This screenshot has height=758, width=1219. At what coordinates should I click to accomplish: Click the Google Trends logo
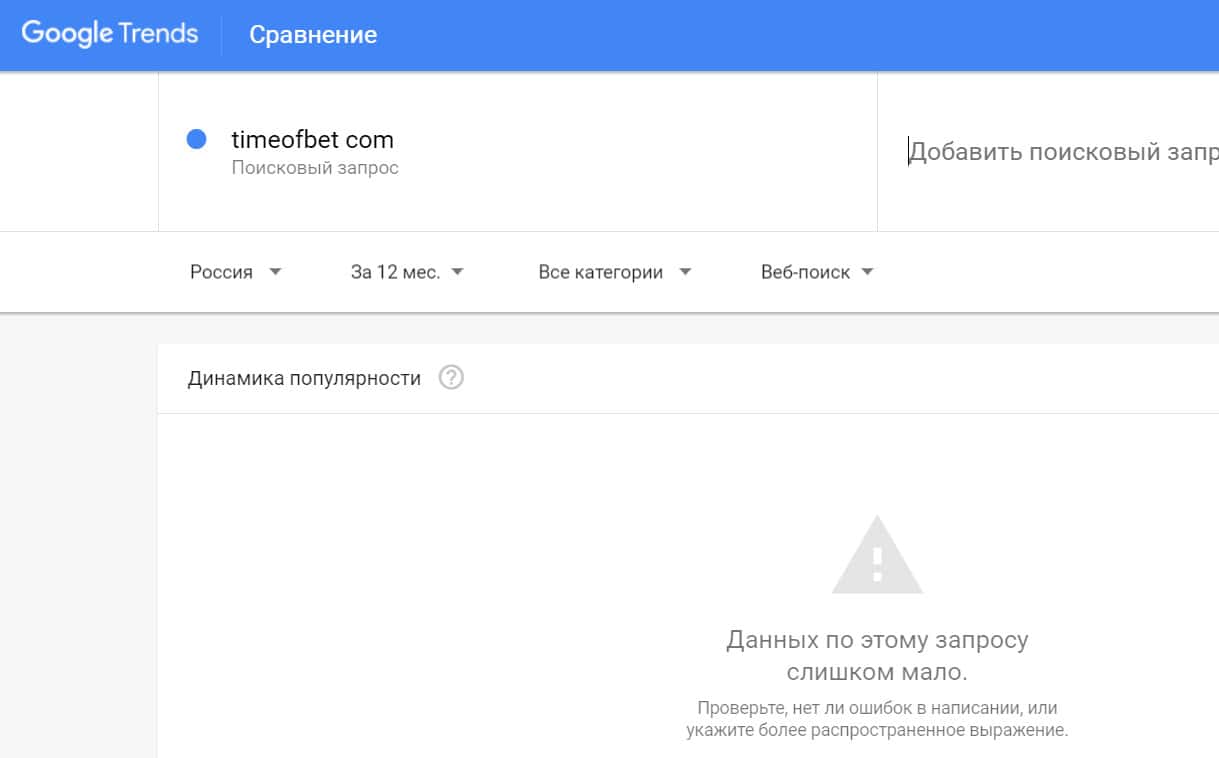click(x=110, y=34)
